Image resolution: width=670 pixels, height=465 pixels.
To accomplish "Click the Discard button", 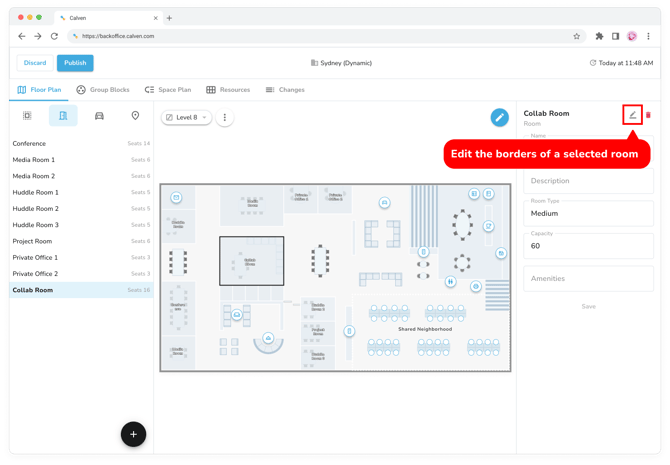I will 35,63.
